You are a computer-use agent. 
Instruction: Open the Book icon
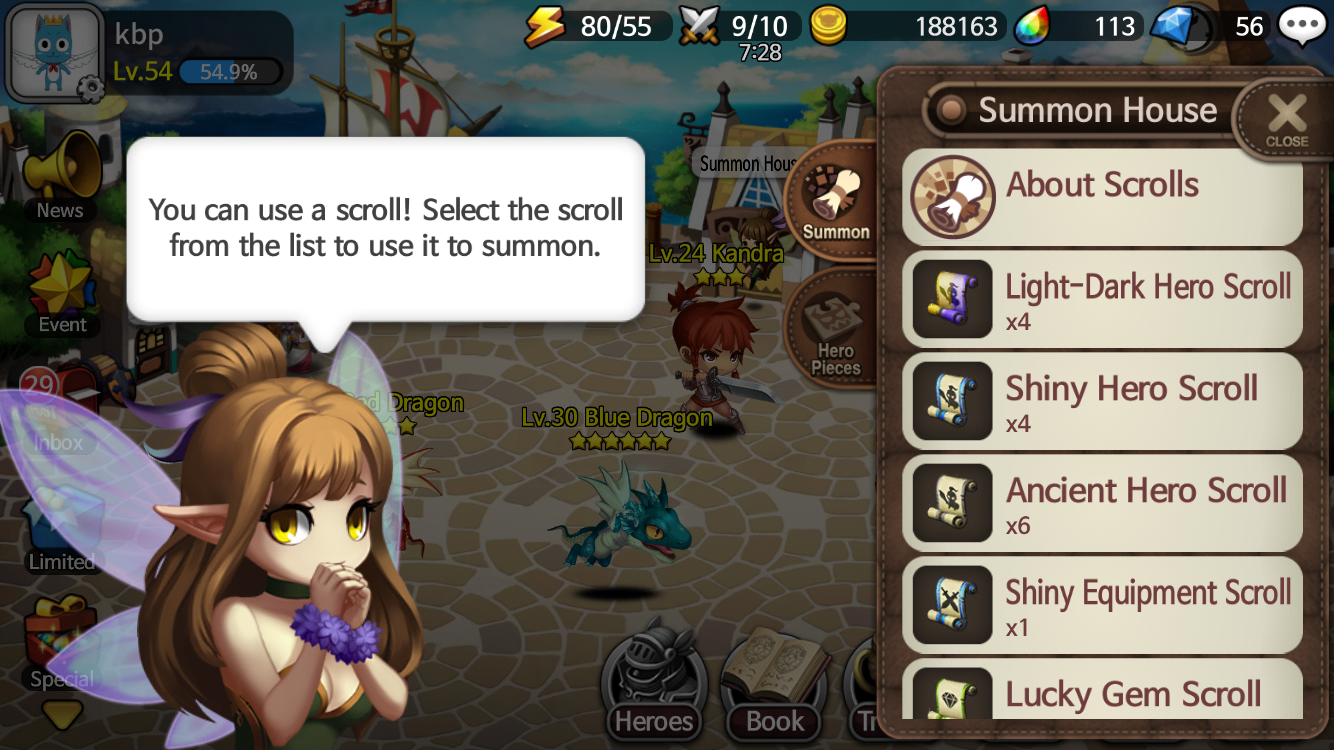click(x=775, y=681)
